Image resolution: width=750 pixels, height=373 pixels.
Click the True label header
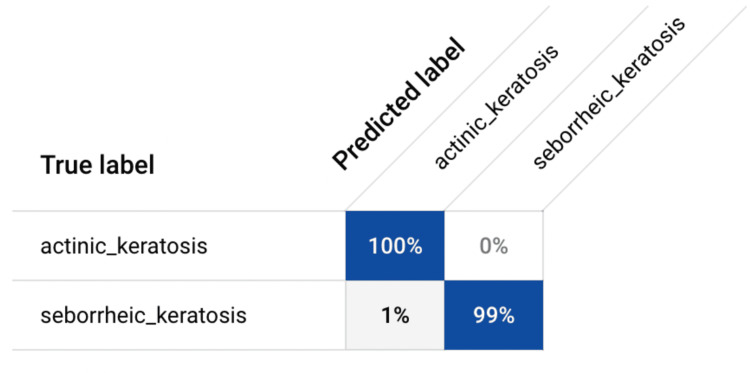pos(98,165)
